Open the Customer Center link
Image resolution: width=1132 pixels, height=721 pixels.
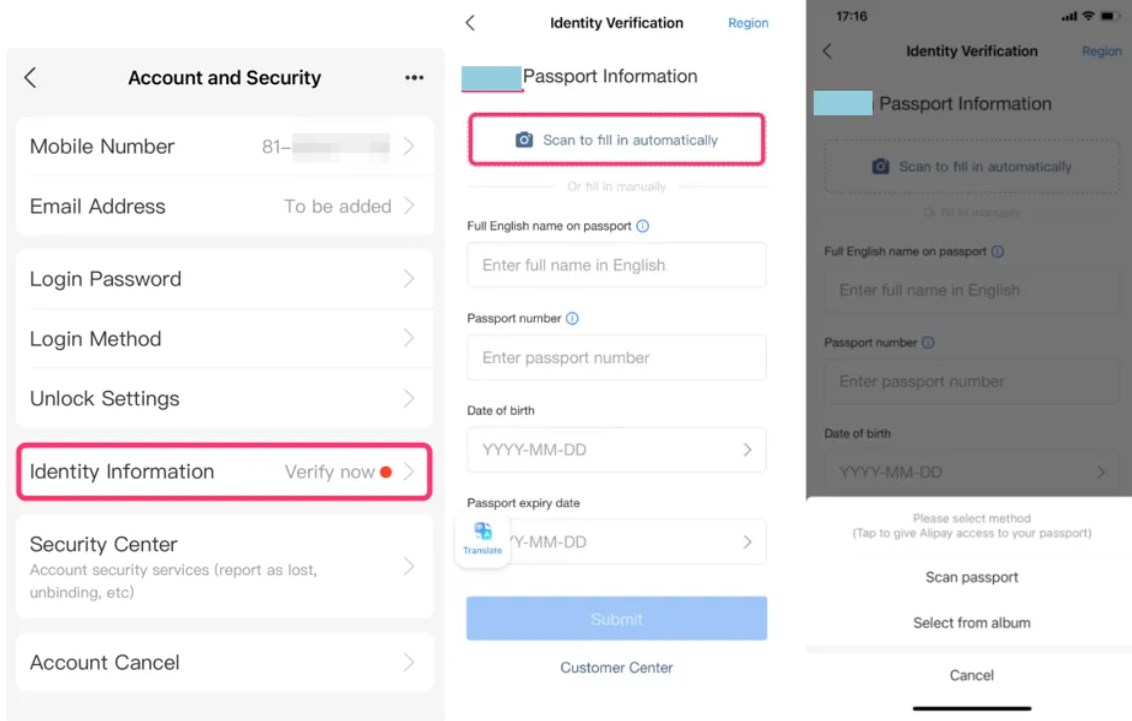click(617, 668)
